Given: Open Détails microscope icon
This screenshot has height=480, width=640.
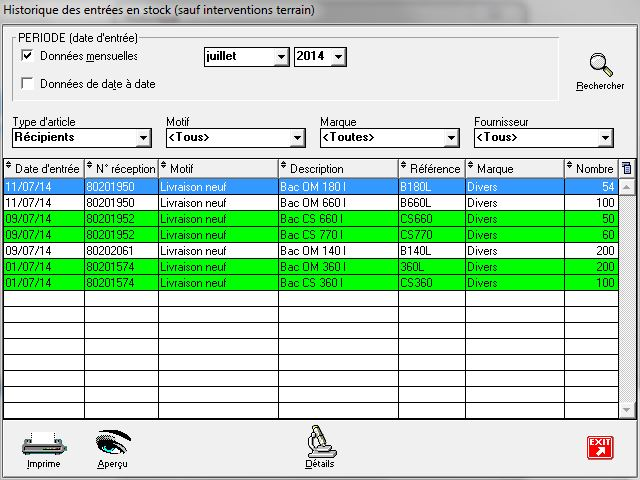Looking at the screenshot, I should [x=320, y=441].
